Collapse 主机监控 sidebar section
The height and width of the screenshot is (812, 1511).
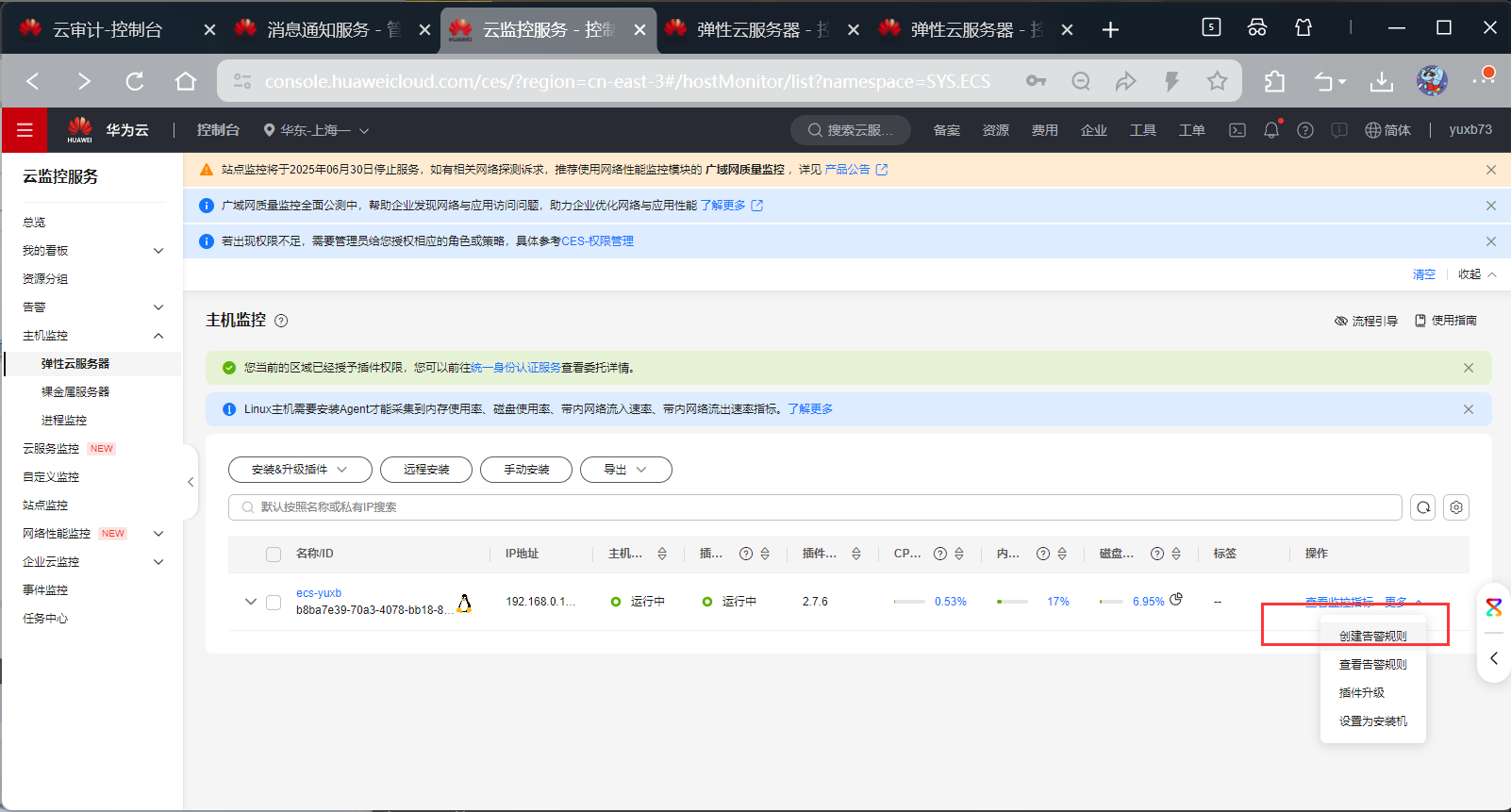[x=158, y=336]
